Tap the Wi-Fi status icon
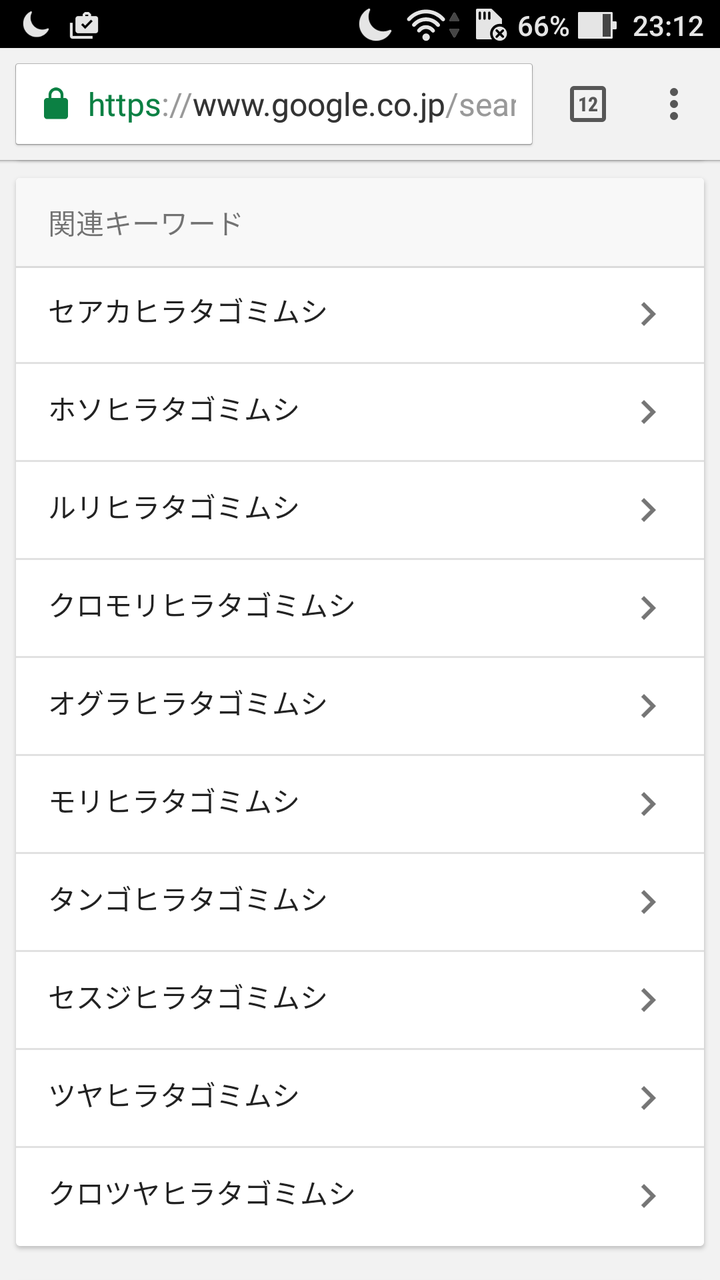 tap(427, 25)
